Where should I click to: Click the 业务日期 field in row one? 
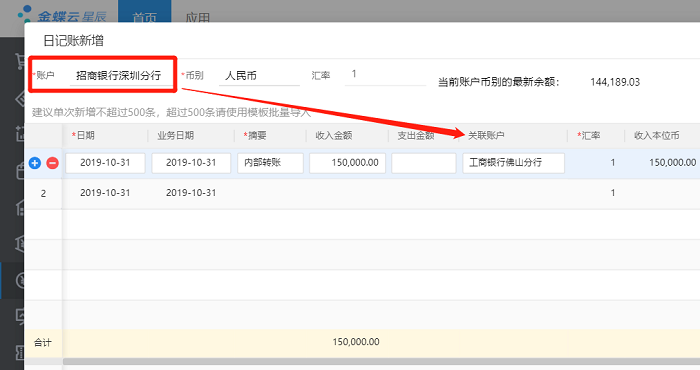click(191, 163)
